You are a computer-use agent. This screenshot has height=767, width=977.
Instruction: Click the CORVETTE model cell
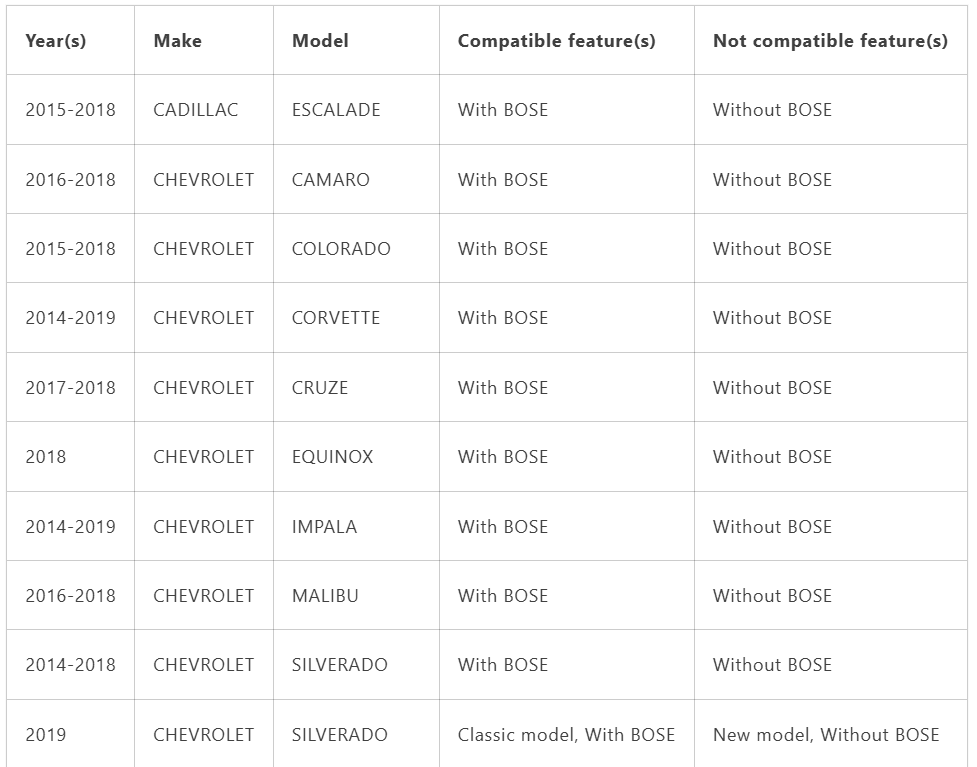(x=336, y=318)
